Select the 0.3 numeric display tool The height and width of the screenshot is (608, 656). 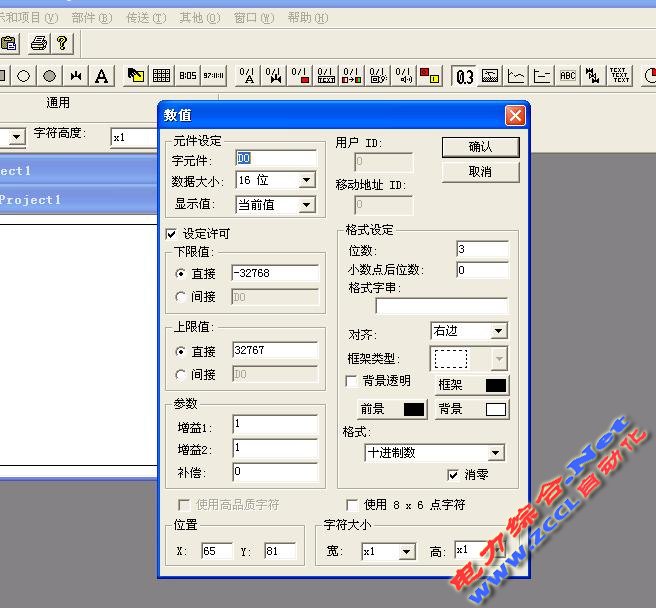pos(464,75)
